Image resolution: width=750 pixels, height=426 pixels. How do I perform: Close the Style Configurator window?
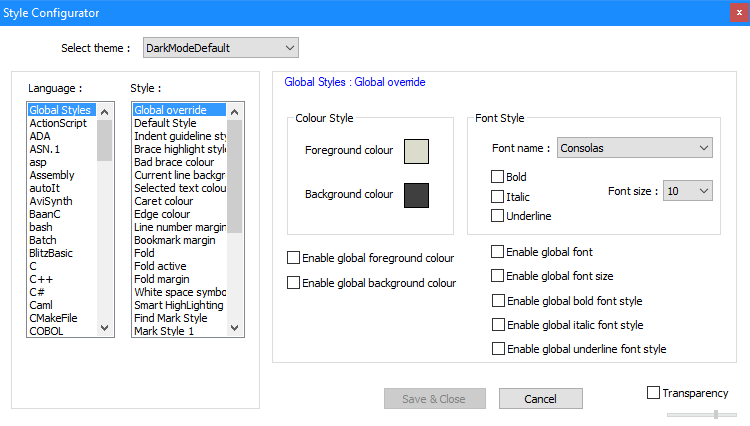(x=739, y=12)
